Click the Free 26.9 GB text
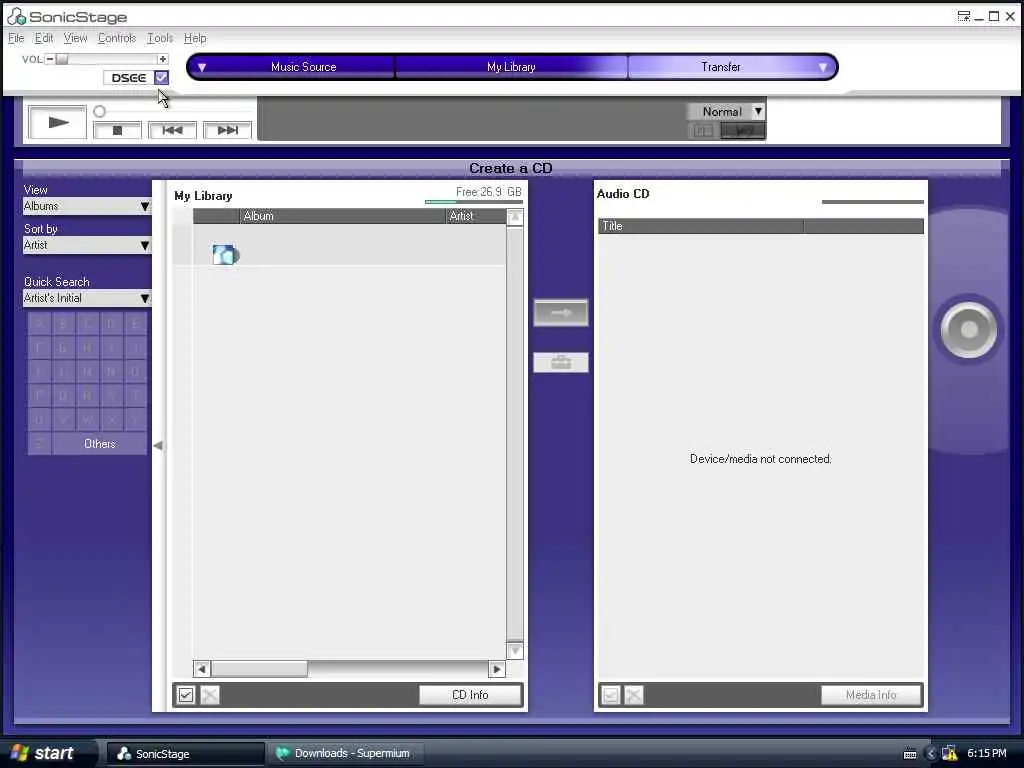Screen dimensions: 1024x768 coord(488,192)
